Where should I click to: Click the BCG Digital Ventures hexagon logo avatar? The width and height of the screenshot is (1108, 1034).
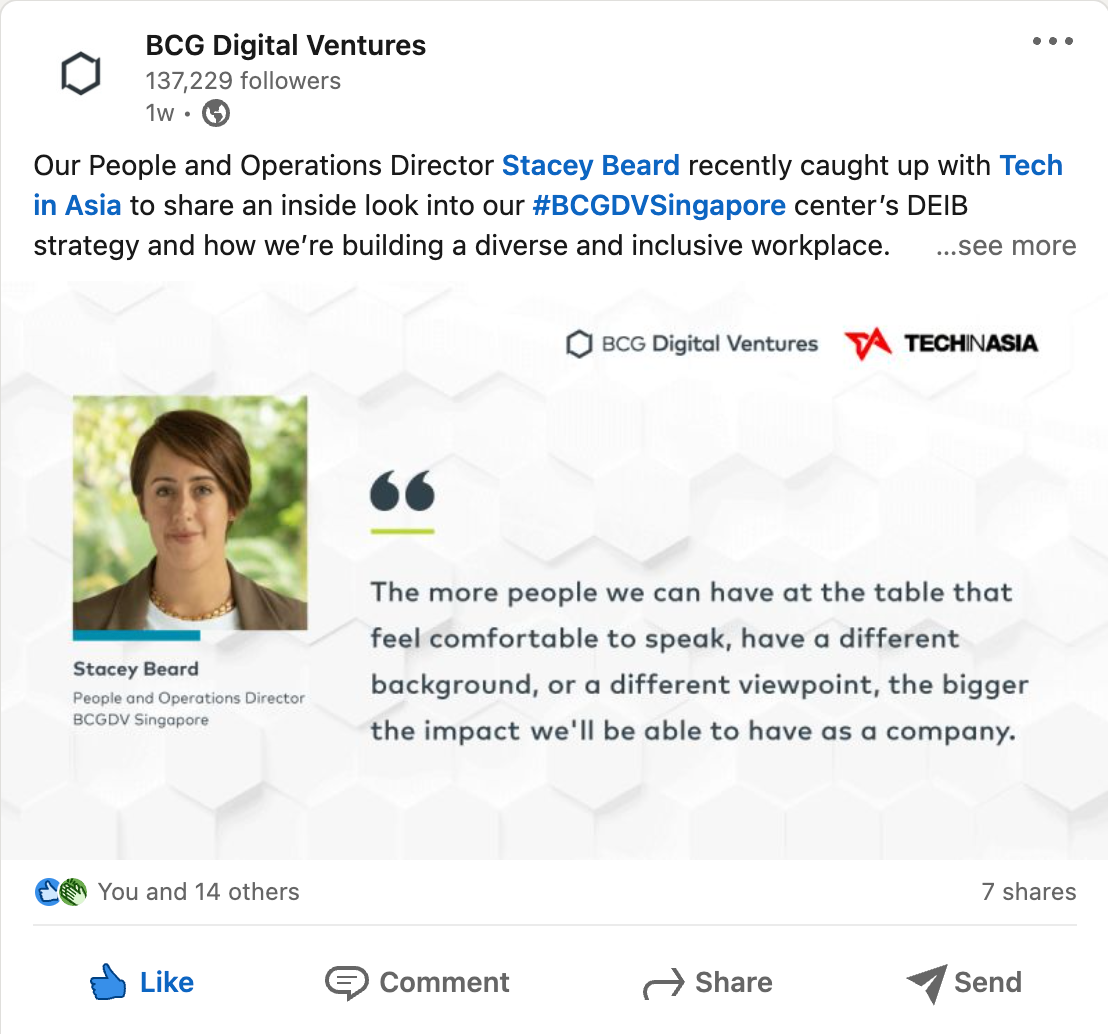coord(81,74)
